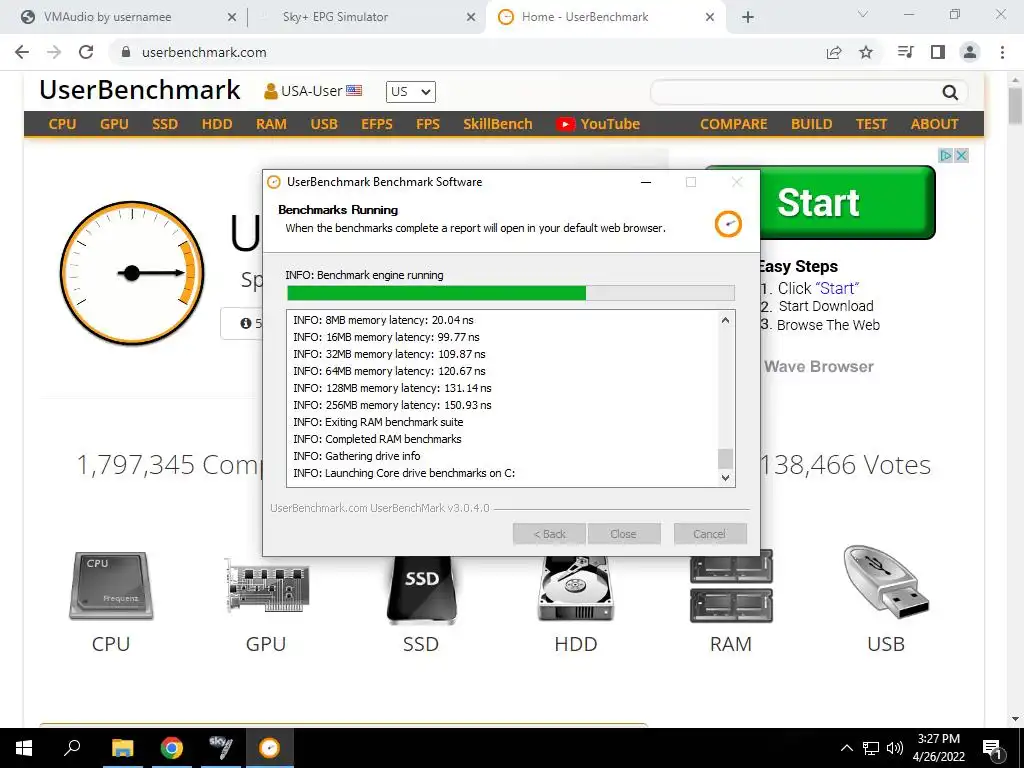Open the USB menu in site navbar
The width and height of the screenshot is (1024, 768).
point(324,124)
